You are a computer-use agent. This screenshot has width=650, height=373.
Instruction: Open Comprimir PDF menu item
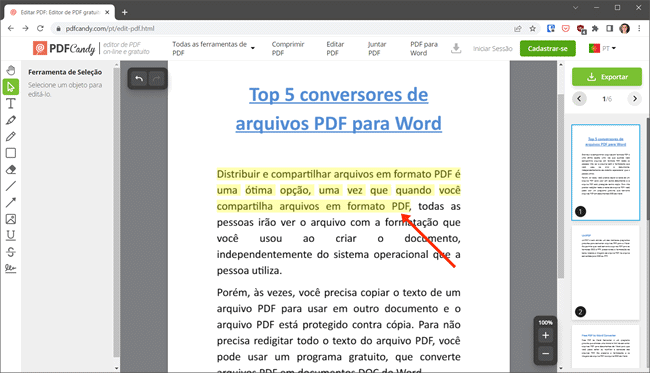[x=288, y=48]
